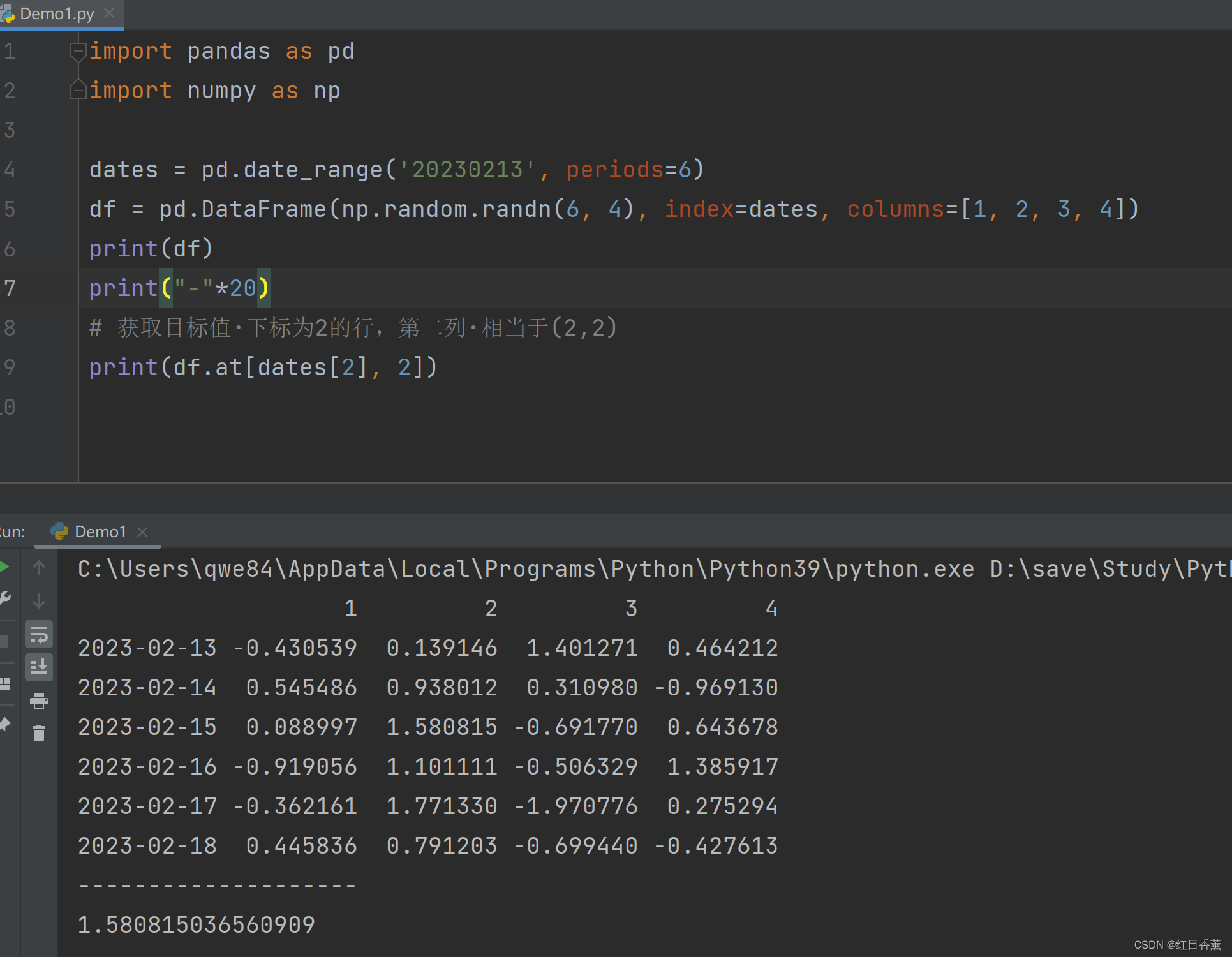Select the Demo1 run tab

(100, 531)
